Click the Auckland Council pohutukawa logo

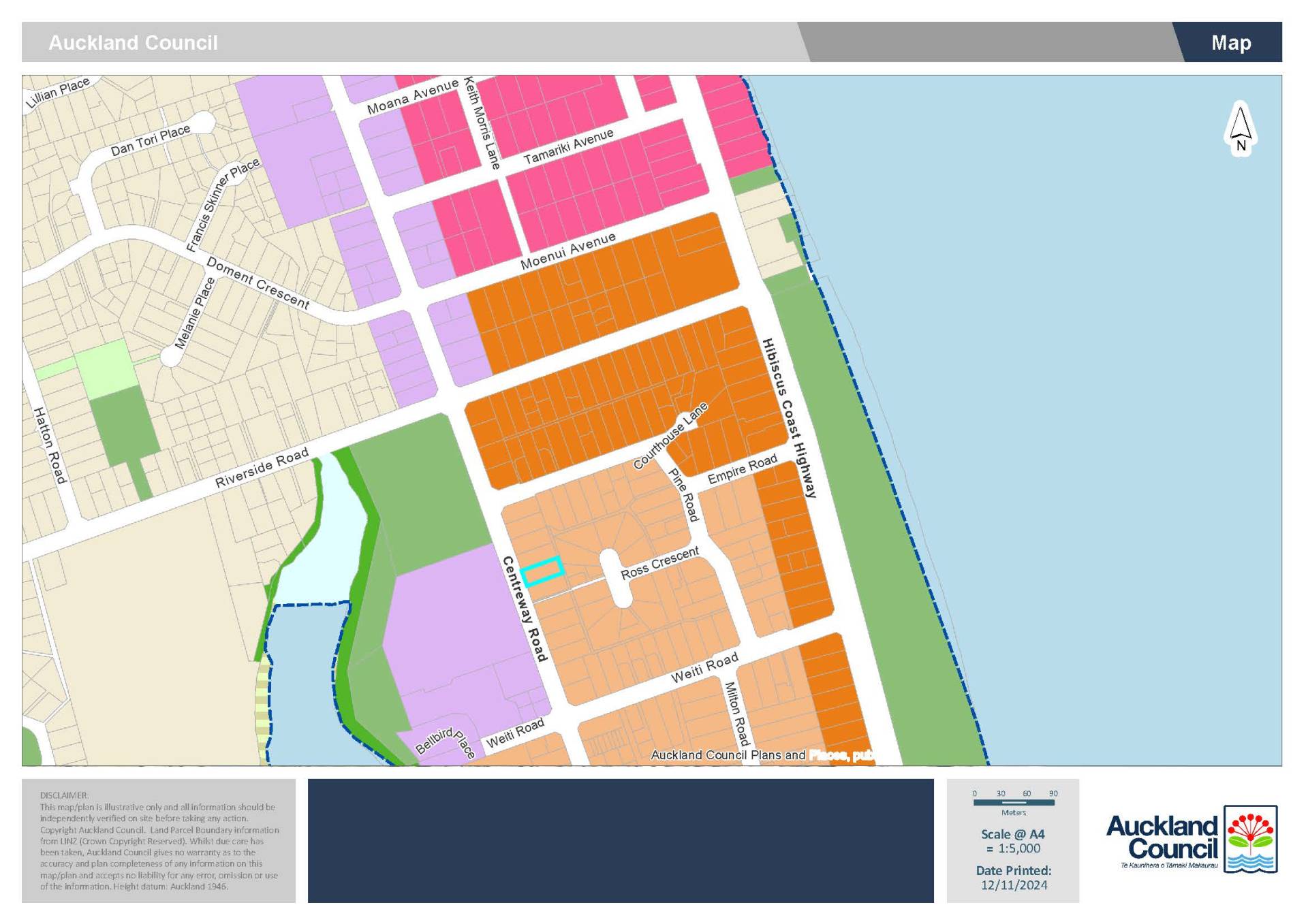(x=1250, y=838)
